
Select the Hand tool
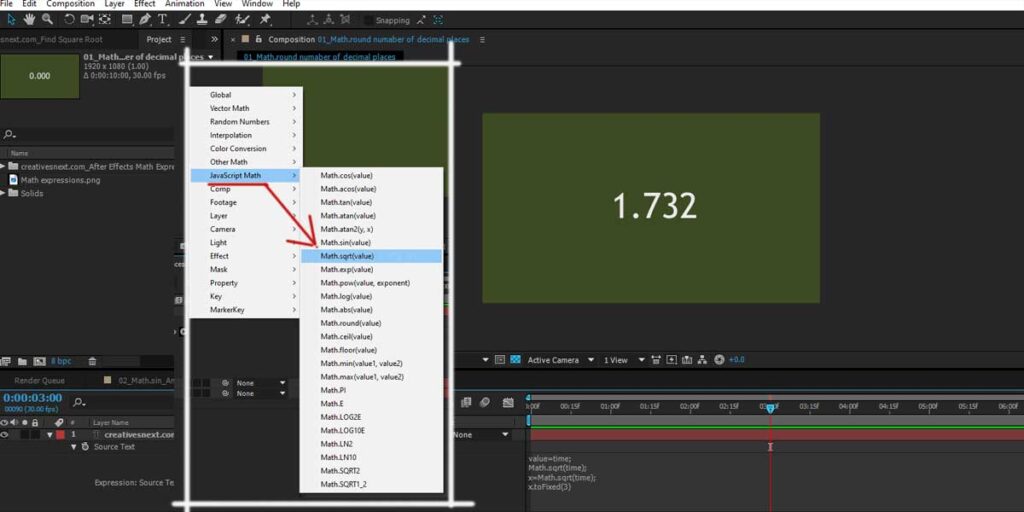click(29, 19)
